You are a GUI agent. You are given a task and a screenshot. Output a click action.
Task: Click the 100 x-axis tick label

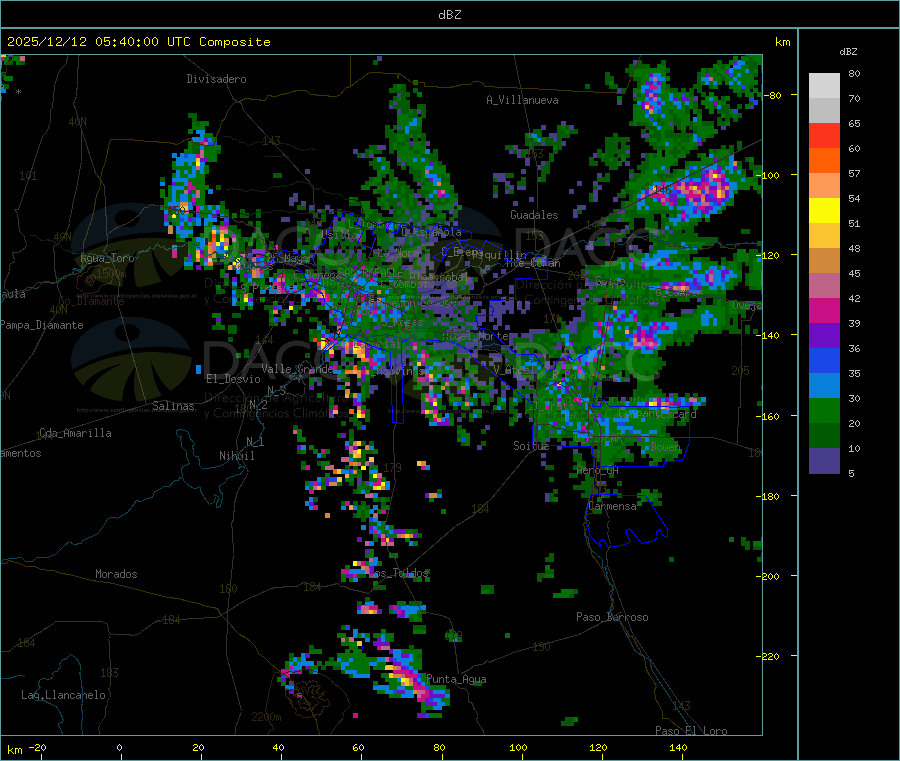coord(518,747)
